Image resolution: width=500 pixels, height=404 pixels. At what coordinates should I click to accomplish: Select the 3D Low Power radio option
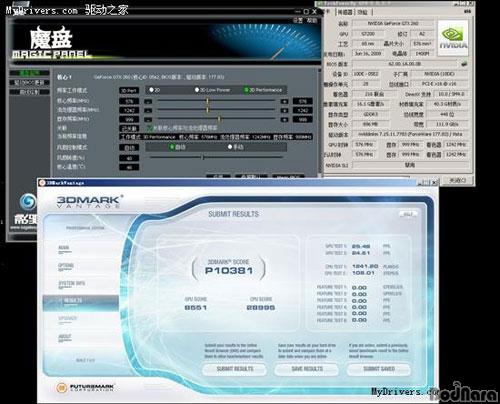[x=197, y=90]
